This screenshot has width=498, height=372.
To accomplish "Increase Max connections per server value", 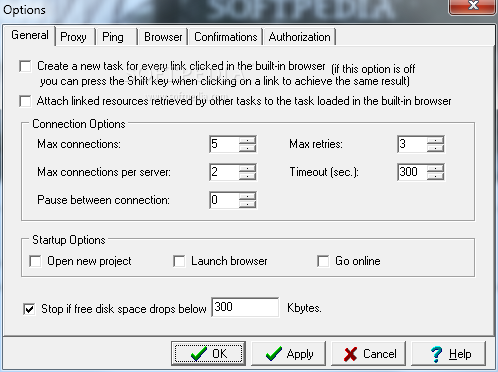I will coord(247,168).
